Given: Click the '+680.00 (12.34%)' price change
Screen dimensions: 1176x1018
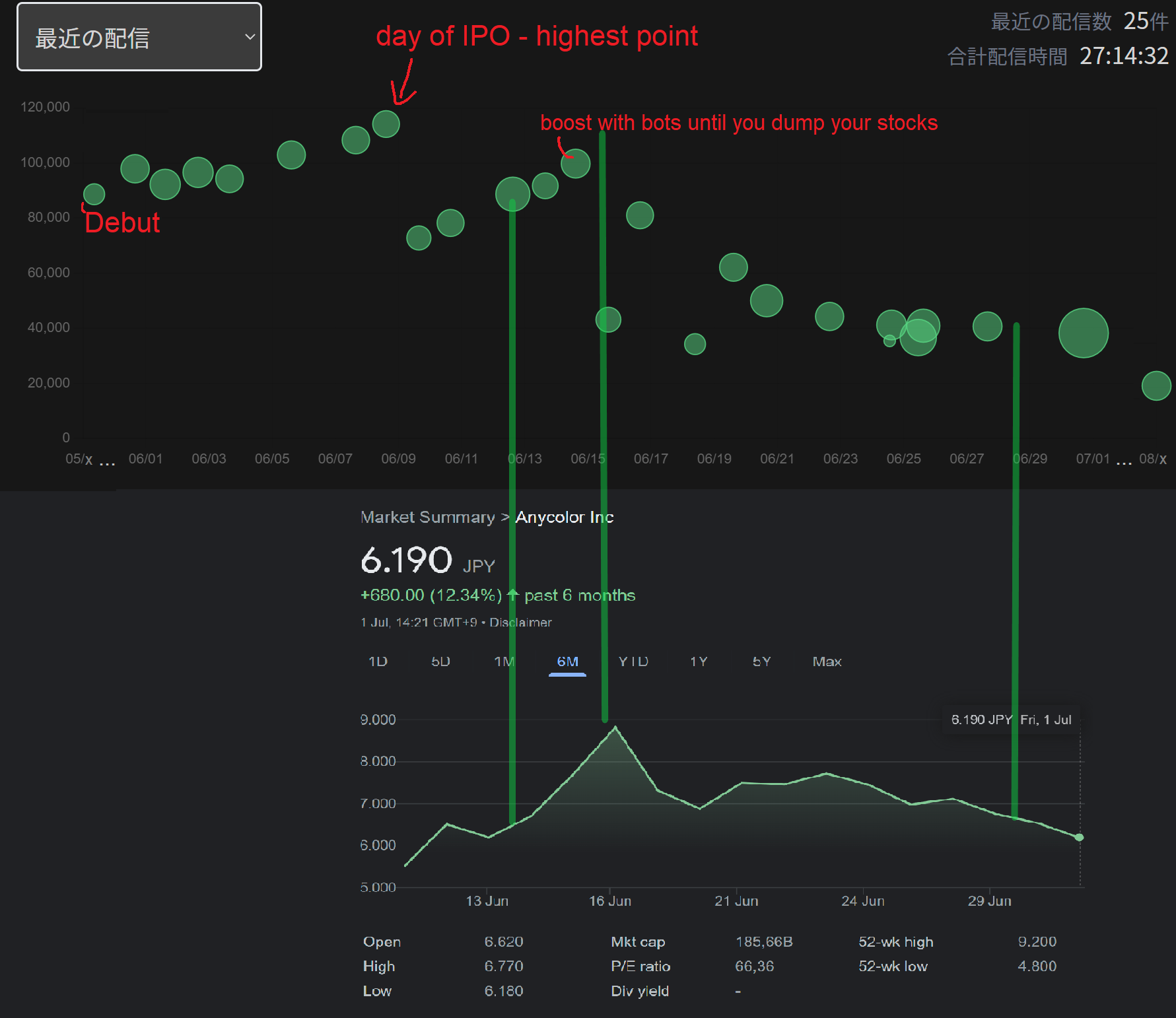Looking at the screenshot, I should click(431, 595).
